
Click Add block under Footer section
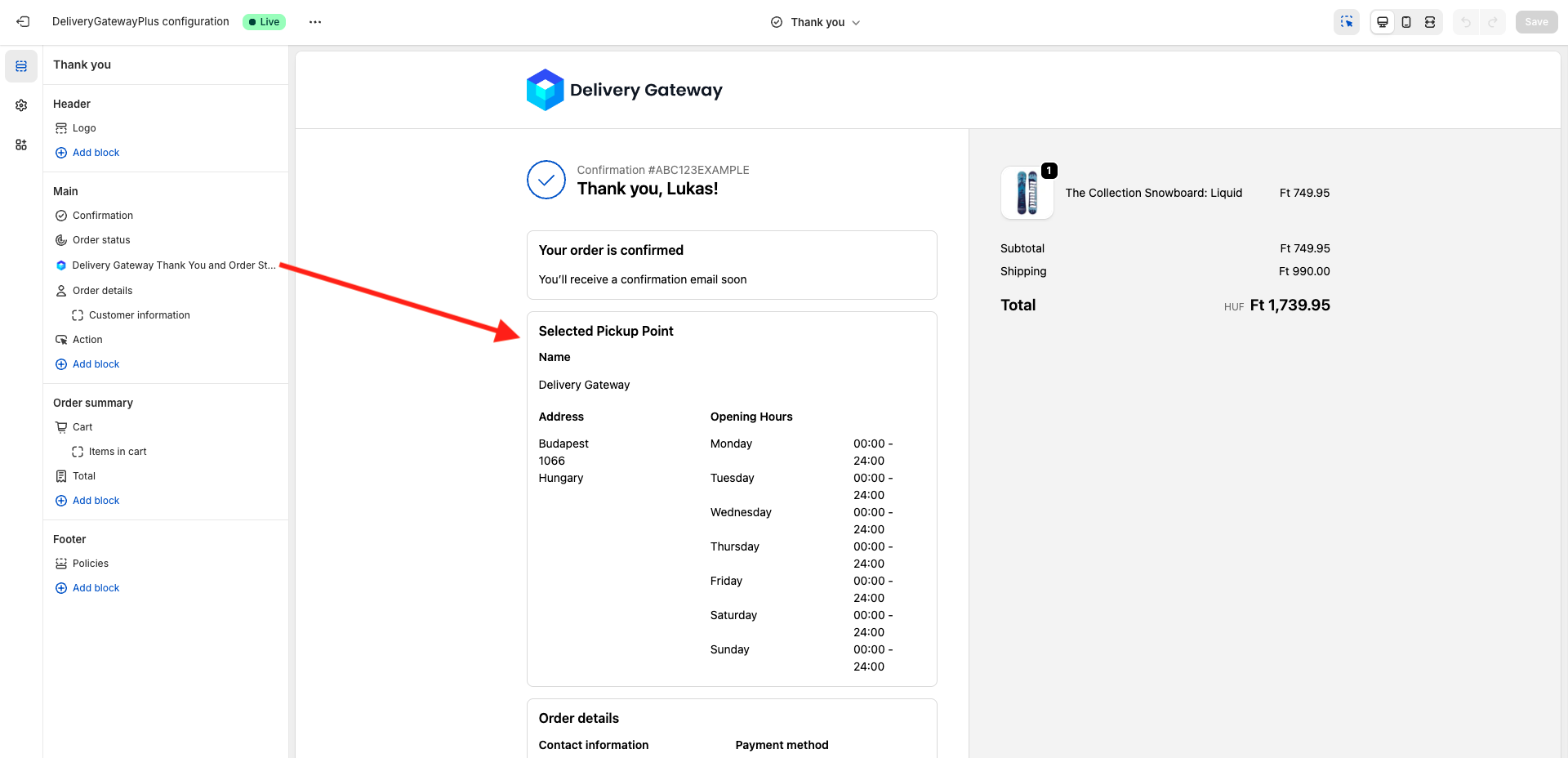tap(96, 588)
